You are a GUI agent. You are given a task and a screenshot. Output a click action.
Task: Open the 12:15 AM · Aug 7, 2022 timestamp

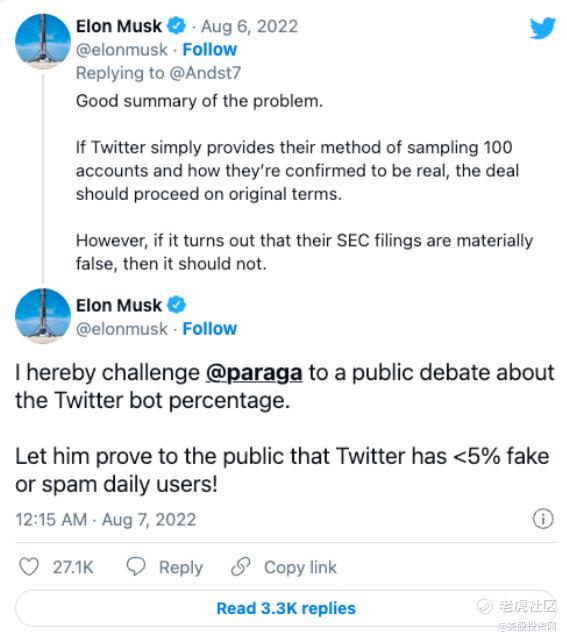pyautogui.click(x=106, y=520)
